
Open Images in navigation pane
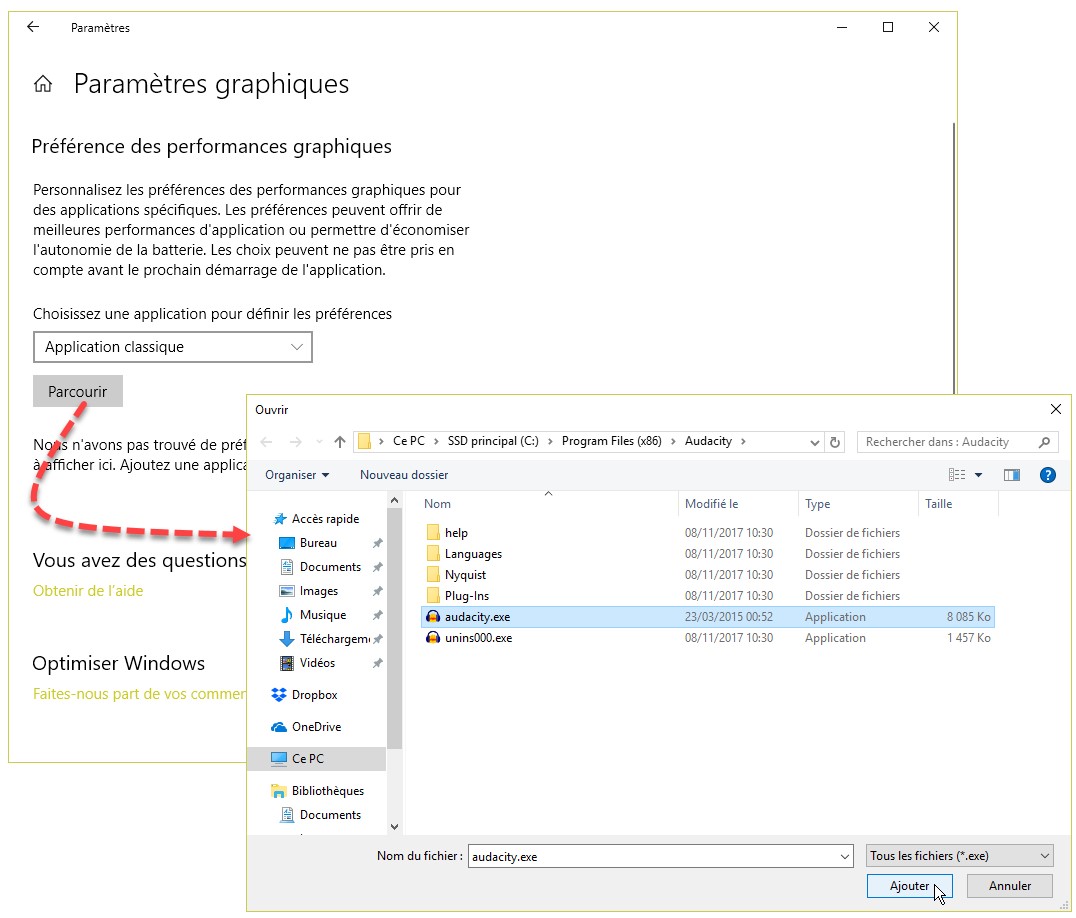click(x=309, y=591)
